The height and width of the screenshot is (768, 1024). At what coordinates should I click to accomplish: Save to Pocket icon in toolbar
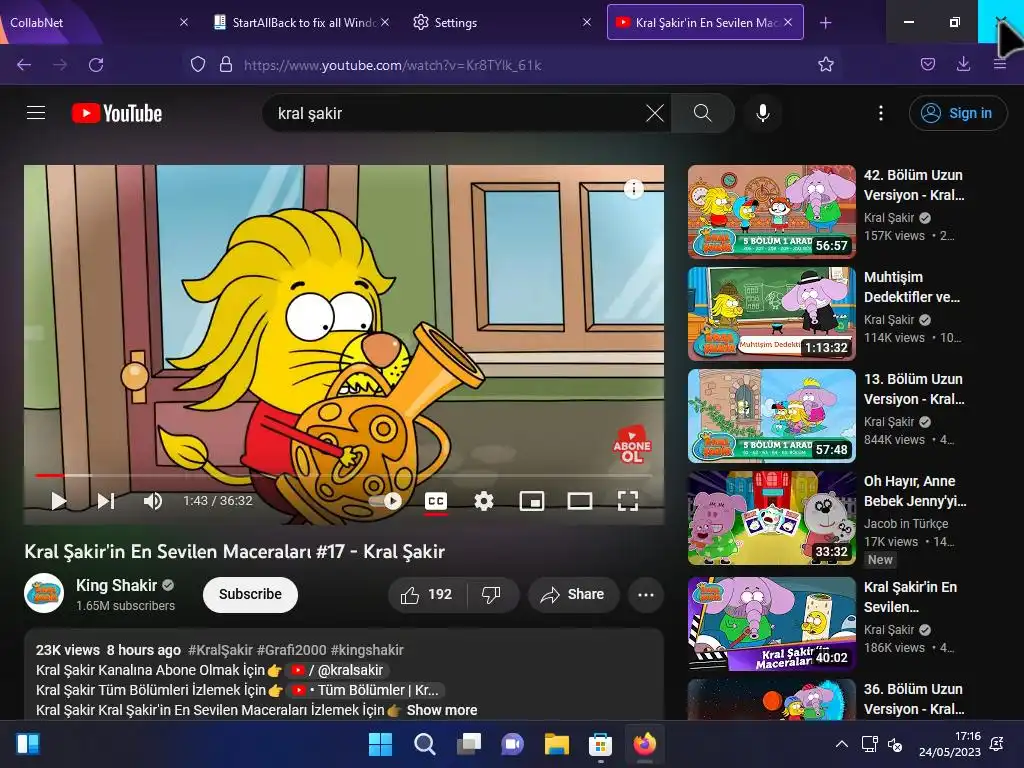coord(928,64)
